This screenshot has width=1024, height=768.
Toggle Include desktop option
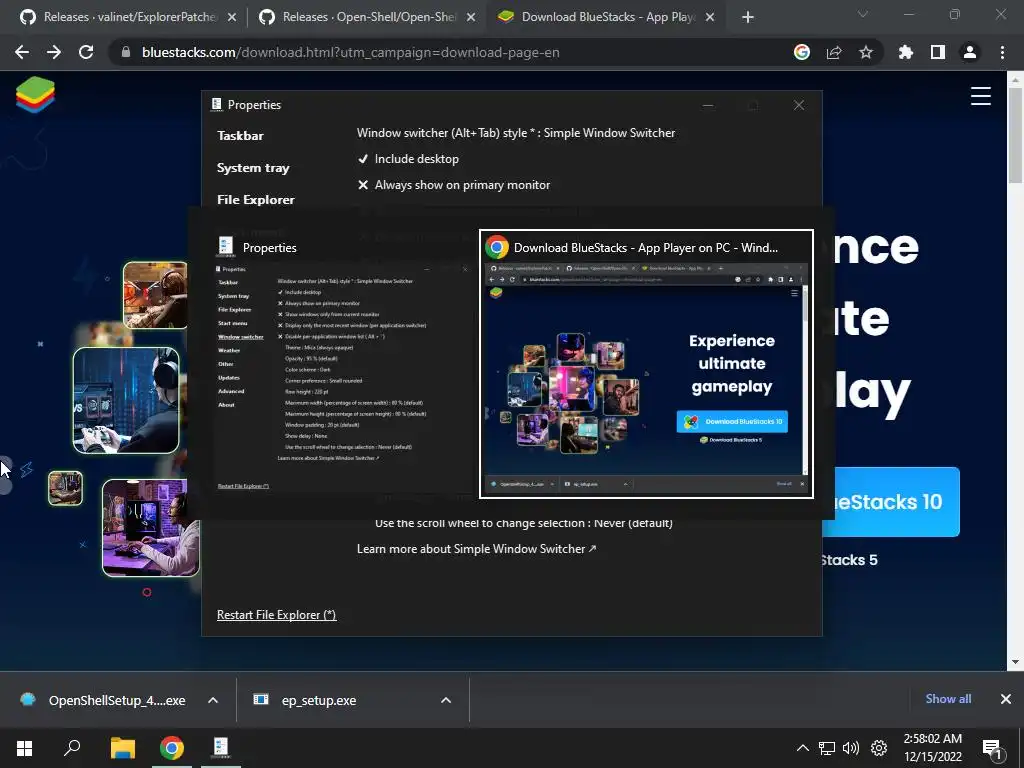(x=408, y=159)
